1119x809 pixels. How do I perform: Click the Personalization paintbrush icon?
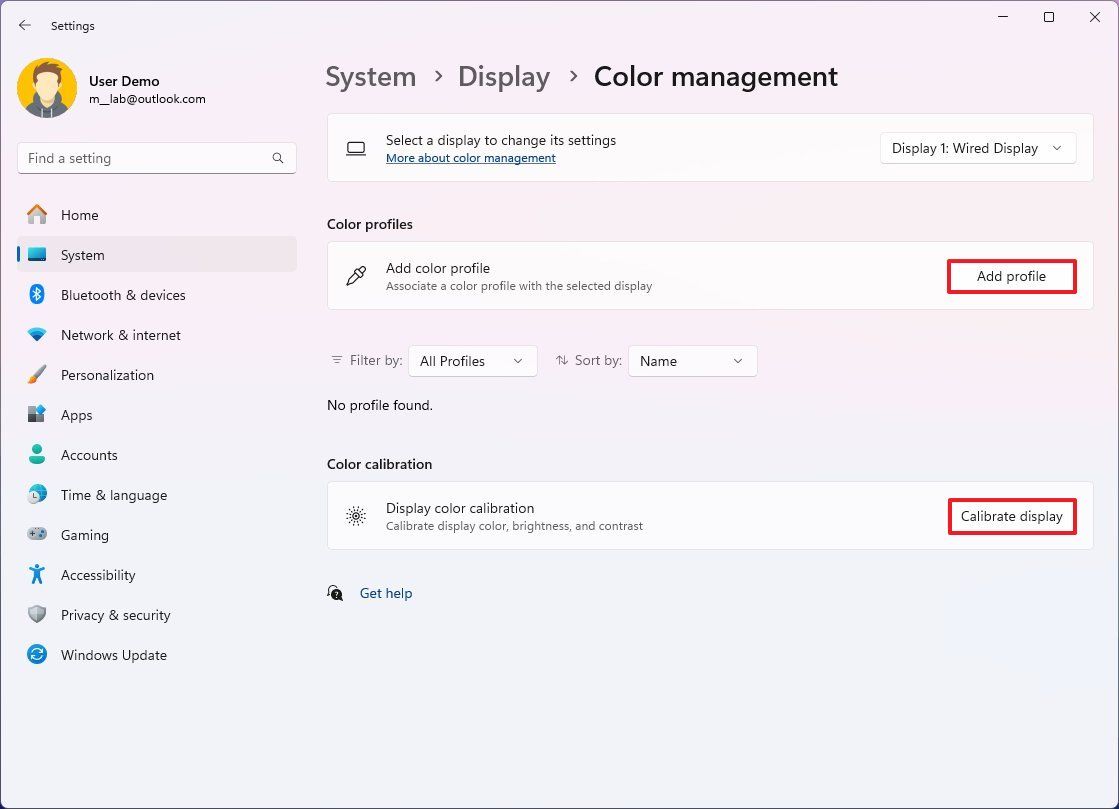pos(40,374)
